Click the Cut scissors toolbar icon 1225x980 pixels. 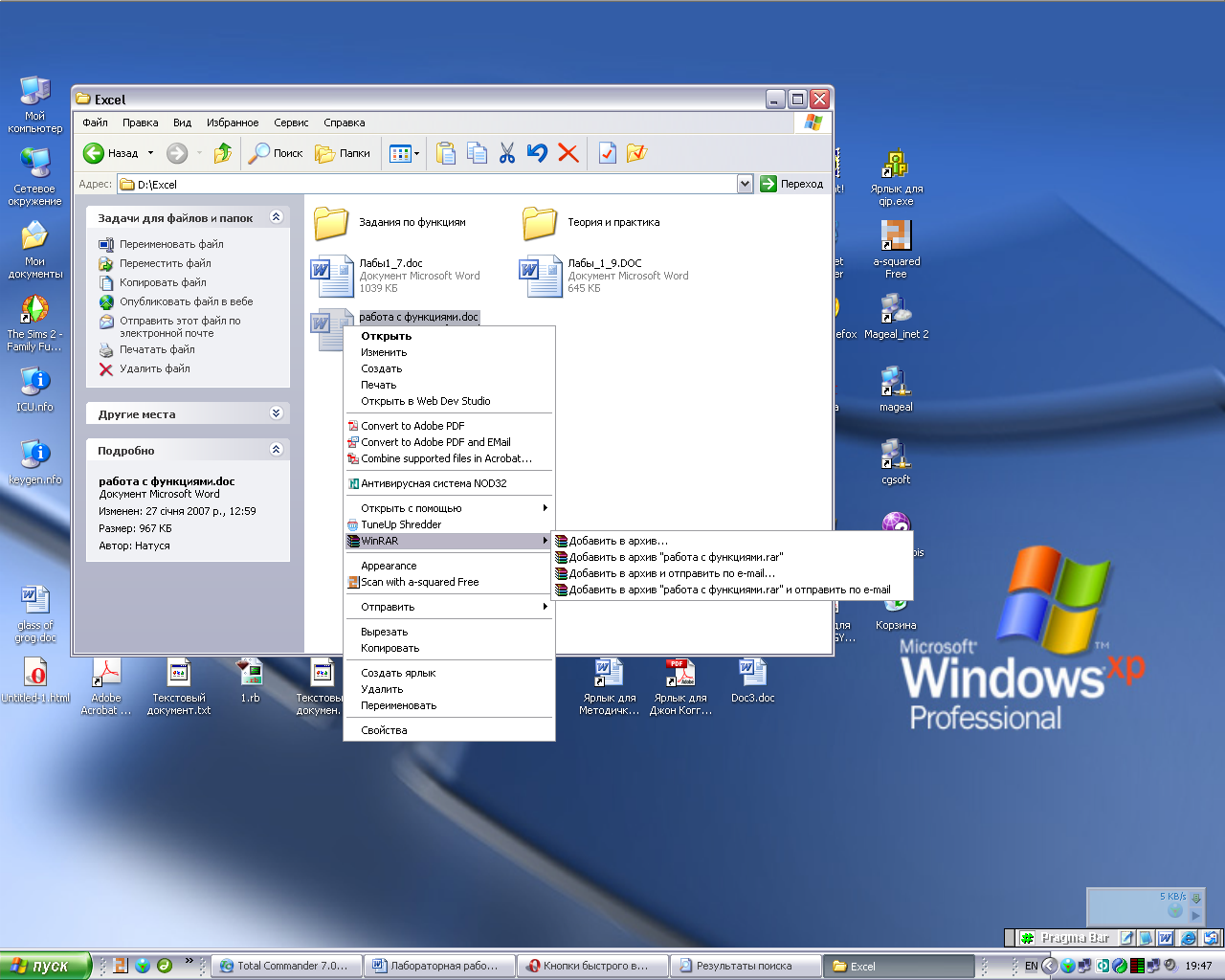pyautogui.click(x=507, y=153)
